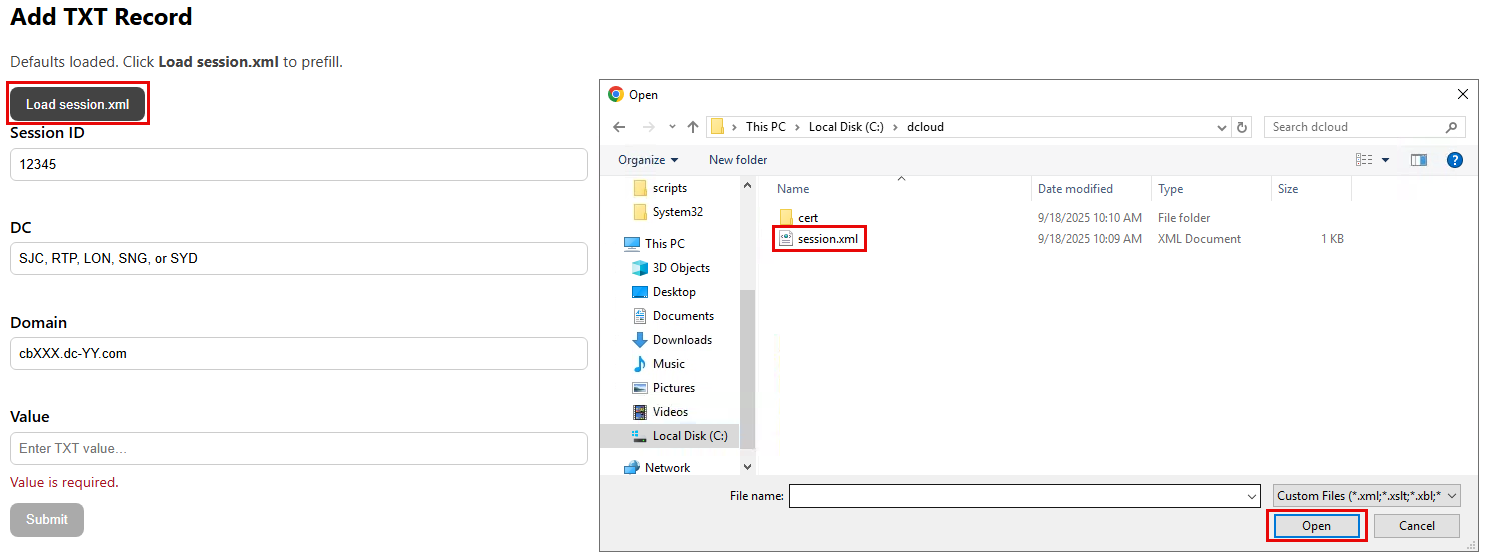Viewport: 1489px width, 559px height.
Task: Expand the address bar history dropdown
Action: point(1222,127)
